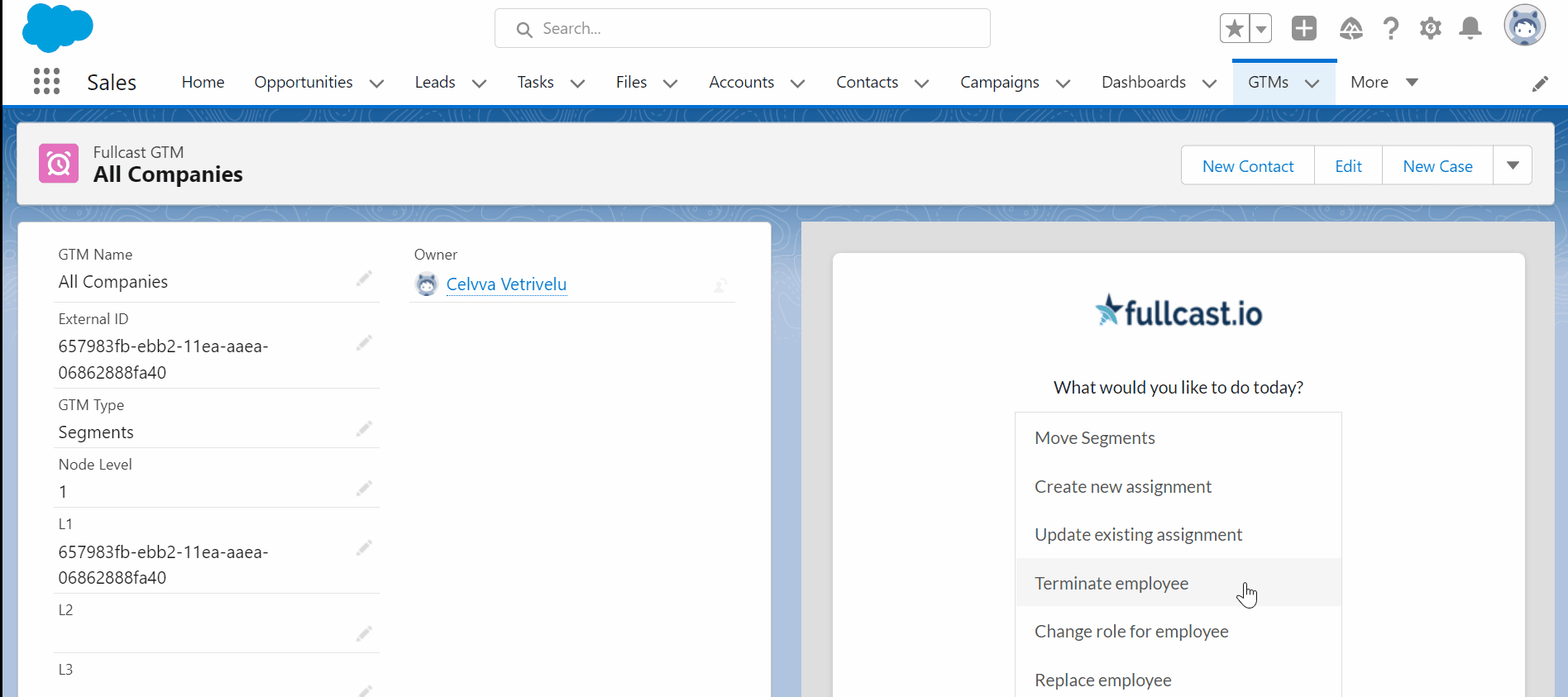The width and height of the screenshot is (1568, 697).
Task: Expand the Leads tab dropdown chevron
Action: tap(479, 84)
